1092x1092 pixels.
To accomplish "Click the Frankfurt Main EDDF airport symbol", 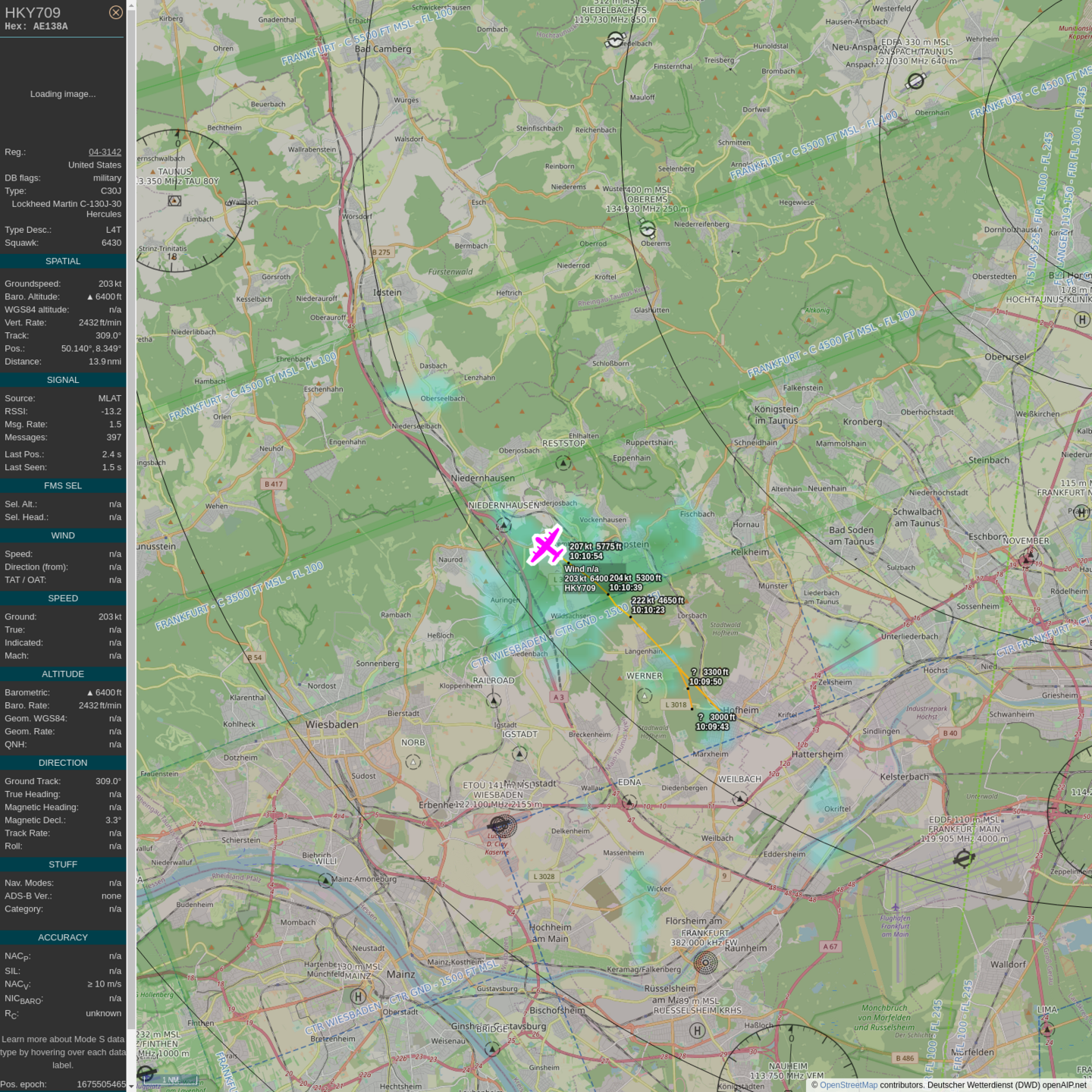I will tap(964, 858).
